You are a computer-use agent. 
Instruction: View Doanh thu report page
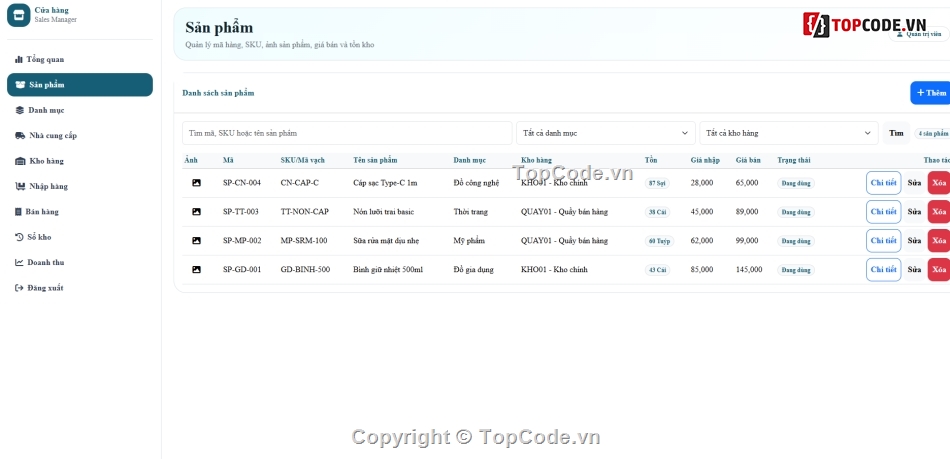pyautogui.click(x=80, y=262)
